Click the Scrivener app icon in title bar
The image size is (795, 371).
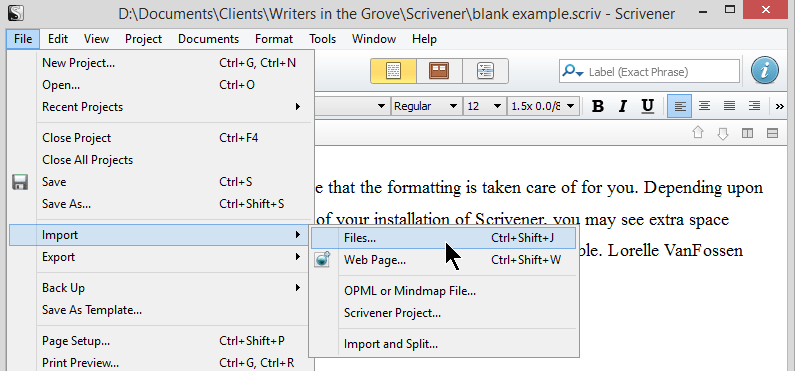[x=17, y=12]
